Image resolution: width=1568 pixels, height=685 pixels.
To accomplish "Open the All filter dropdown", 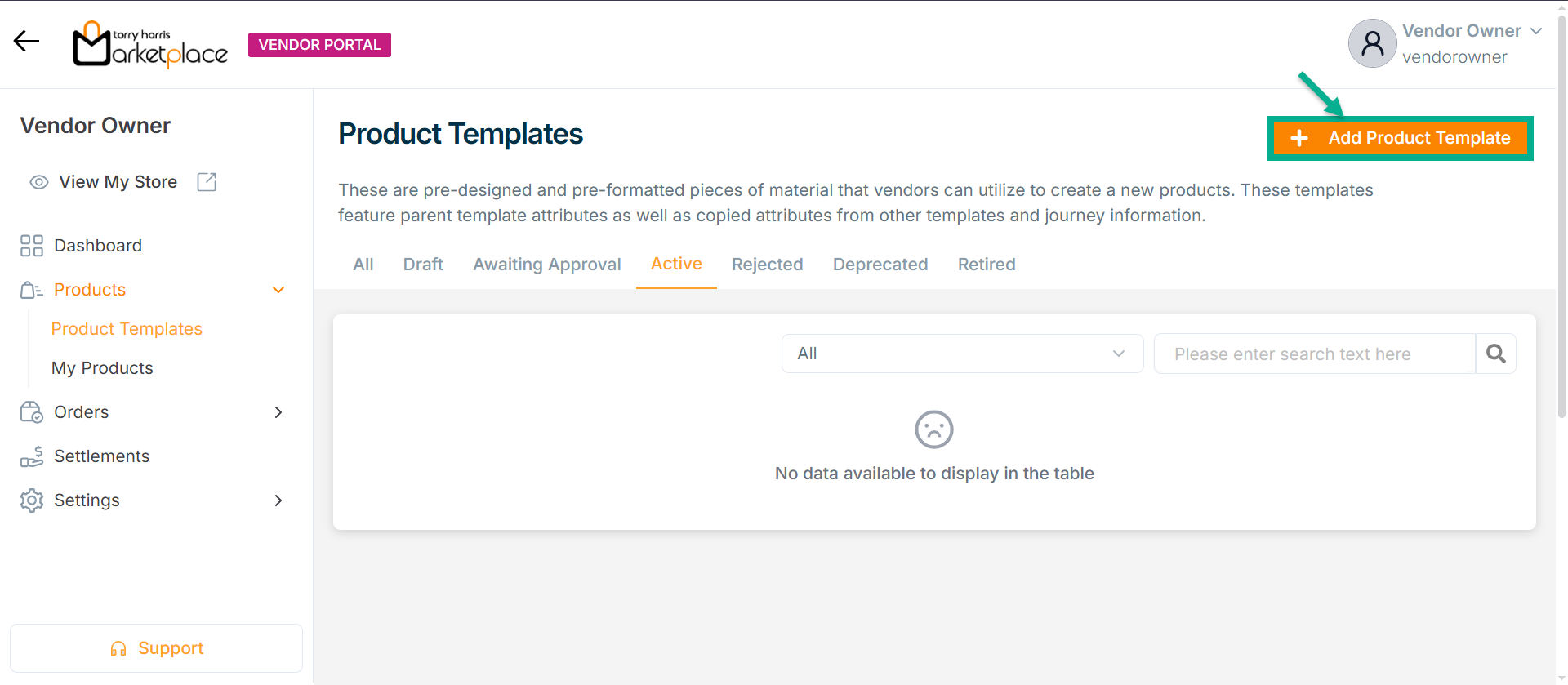I will click(961, 354).
